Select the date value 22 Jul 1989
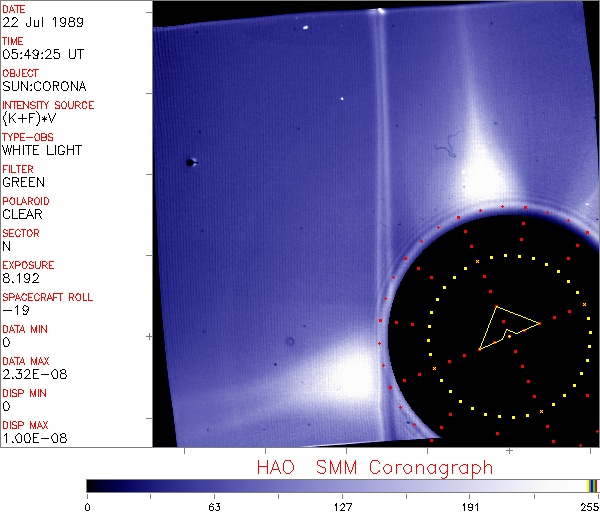 tap(43, 22)
